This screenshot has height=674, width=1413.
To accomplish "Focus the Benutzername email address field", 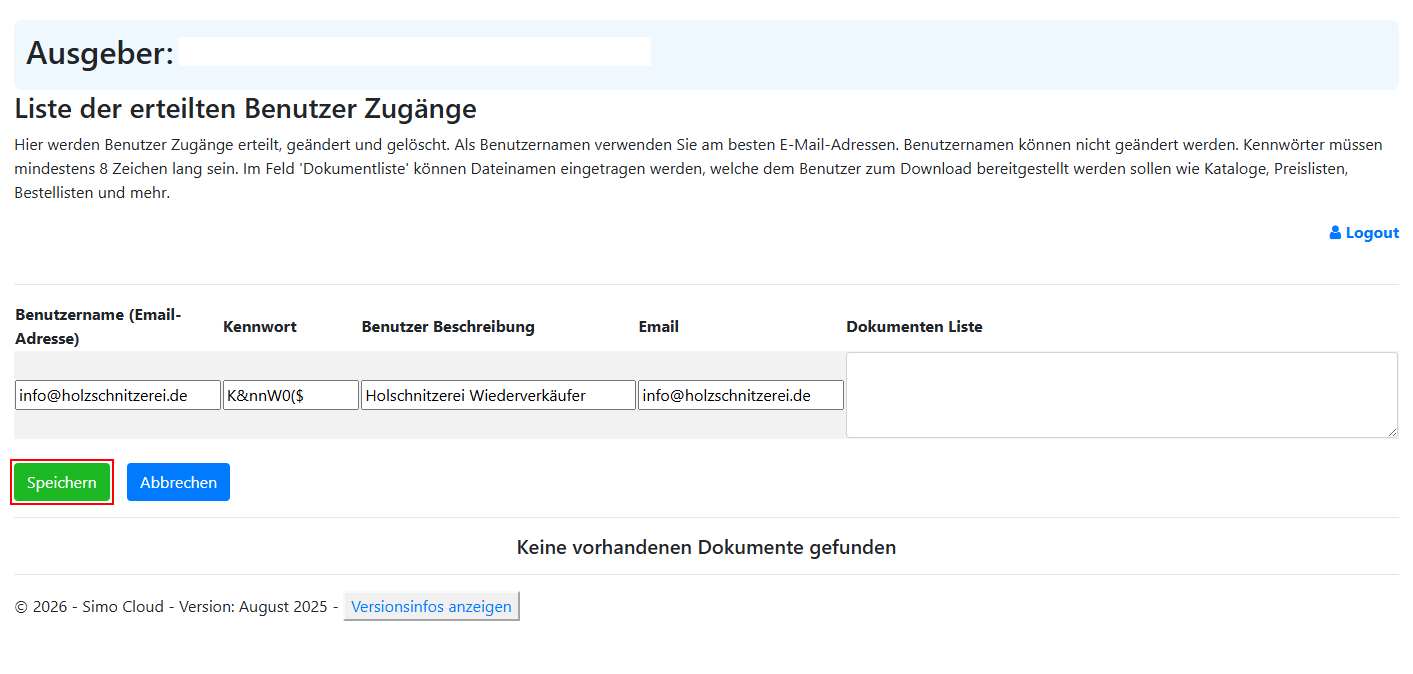I will point(118,395).
